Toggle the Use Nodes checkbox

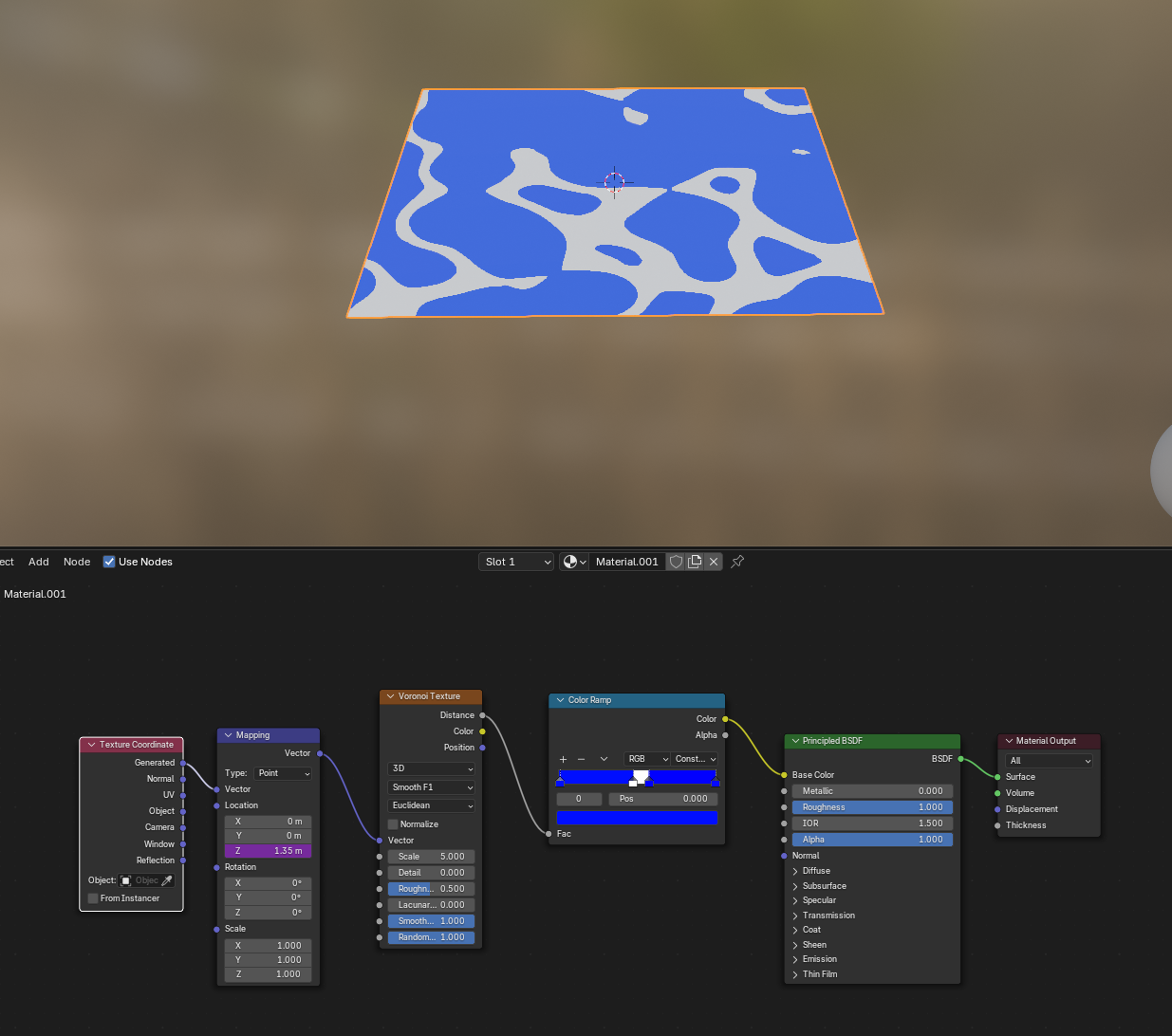(109, 562)
